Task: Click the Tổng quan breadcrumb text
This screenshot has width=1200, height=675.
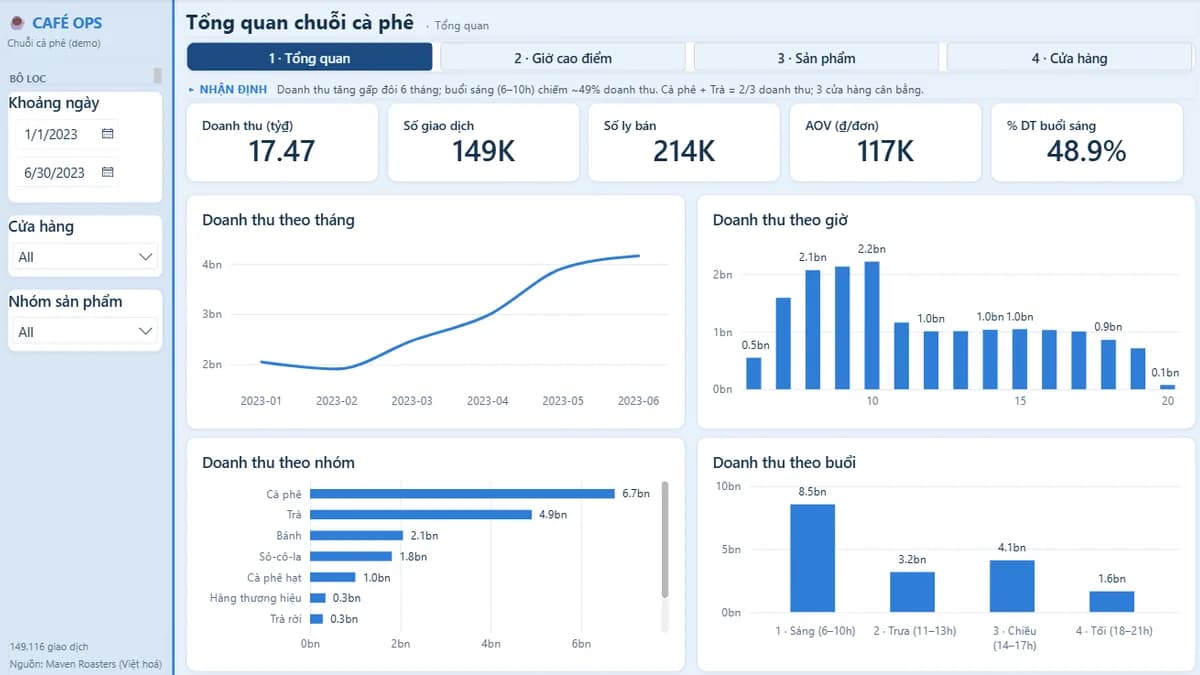Action: [x=462, y=26]
